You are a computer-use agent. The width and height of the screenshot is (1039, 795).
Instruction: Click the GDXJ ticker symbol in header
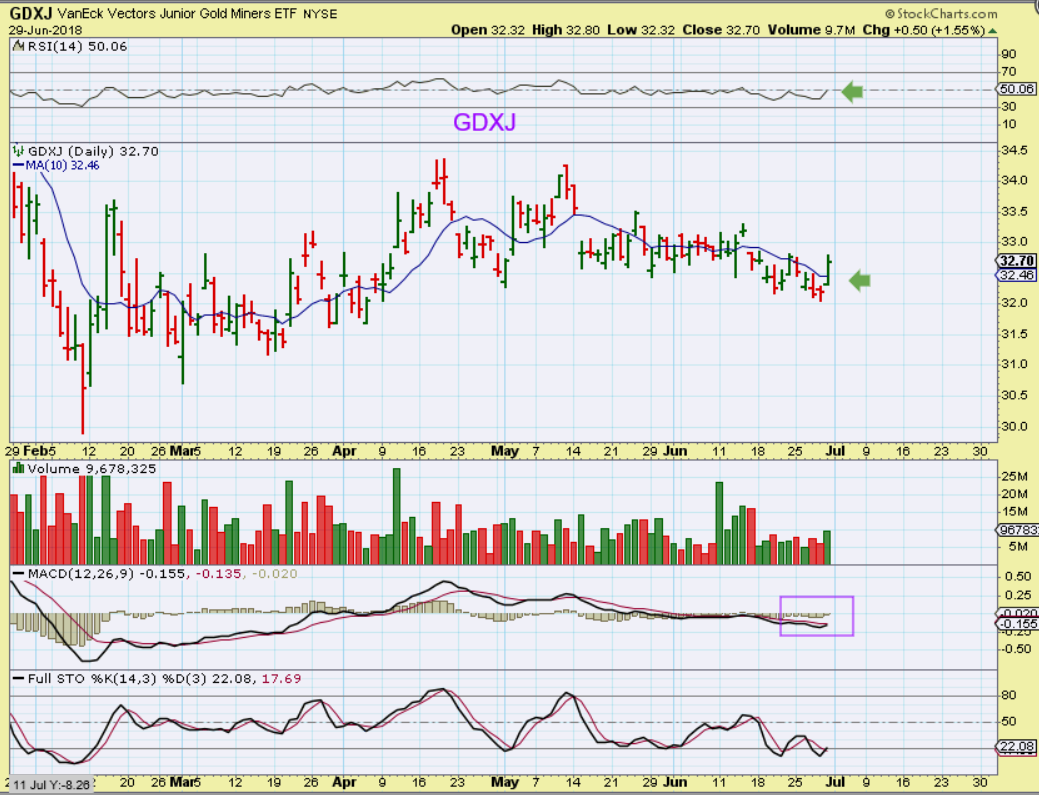pyautogui.click(x=30, y=13)
